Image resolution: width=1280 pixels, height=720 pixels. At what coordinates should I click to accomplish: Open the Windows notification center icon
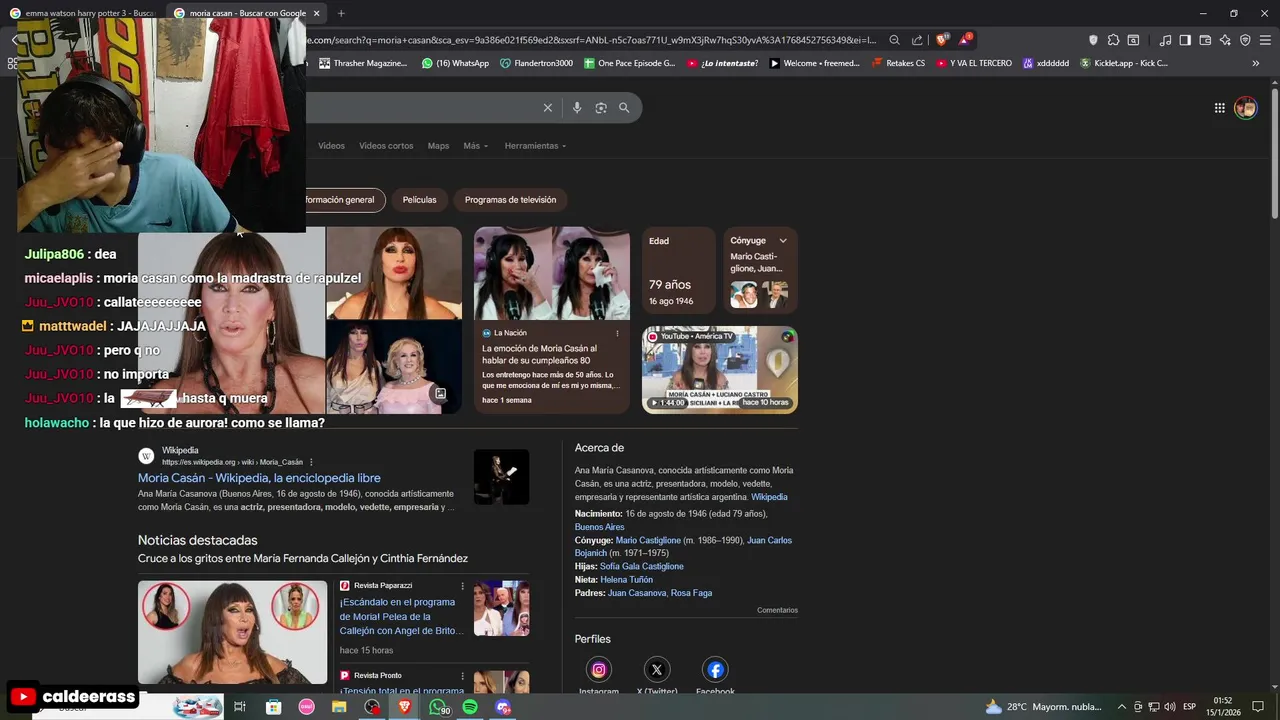1258,707
